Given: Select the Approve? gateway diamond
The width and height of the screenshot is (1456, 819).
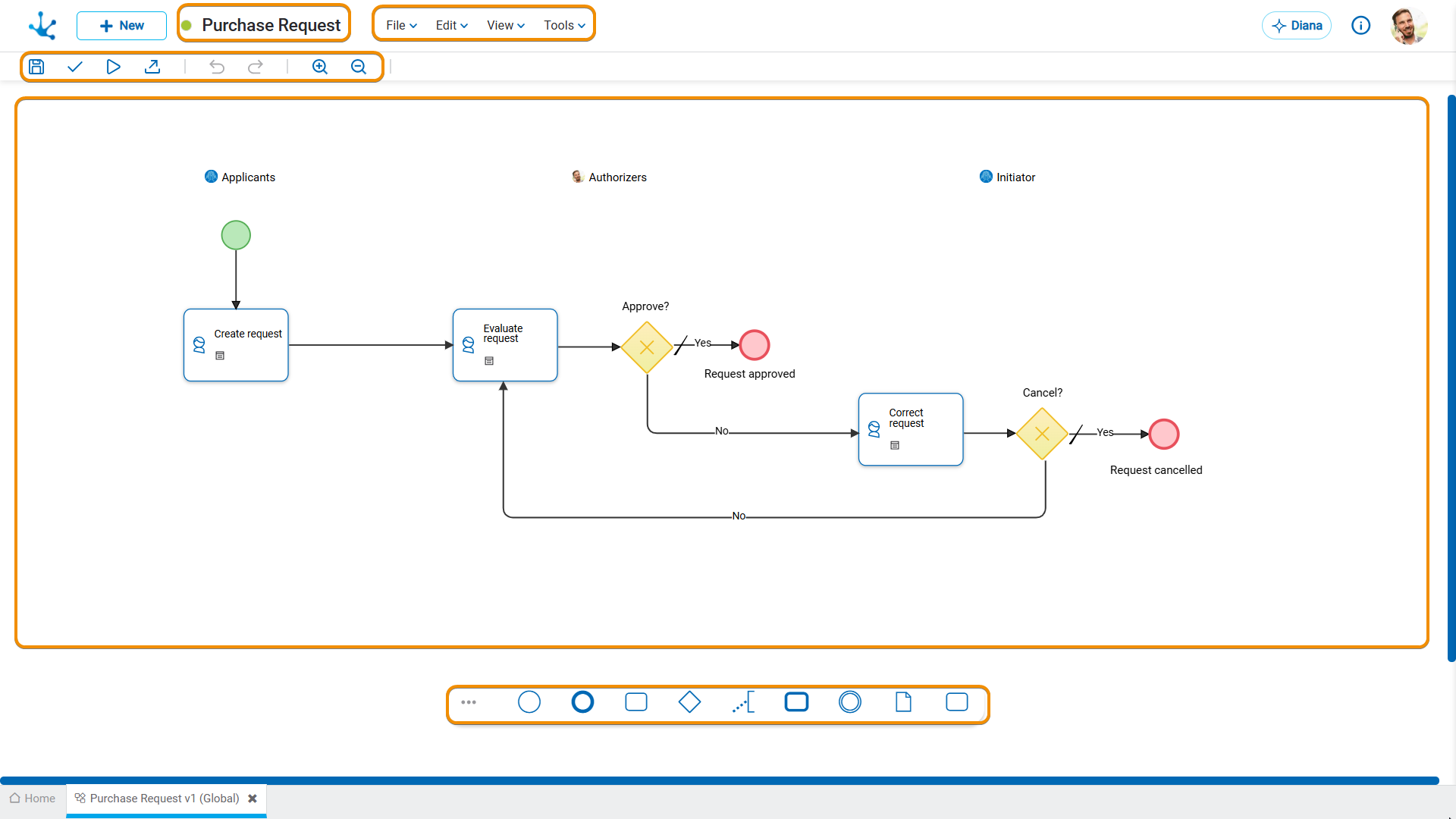Looking at the screenshot, I should (x=647, y=347).
